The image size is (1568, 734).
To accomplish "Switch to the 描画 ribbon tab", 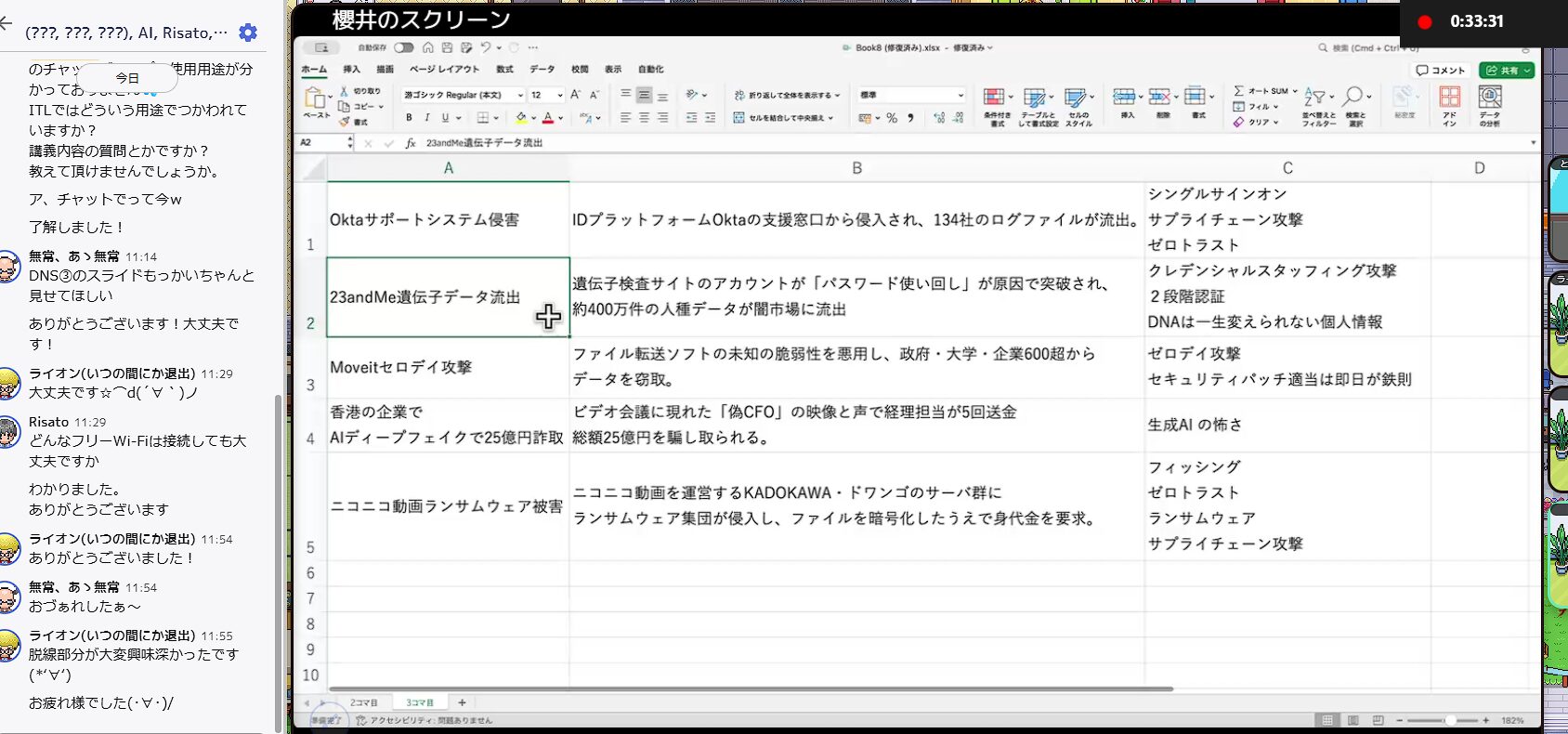I will 385,70.
